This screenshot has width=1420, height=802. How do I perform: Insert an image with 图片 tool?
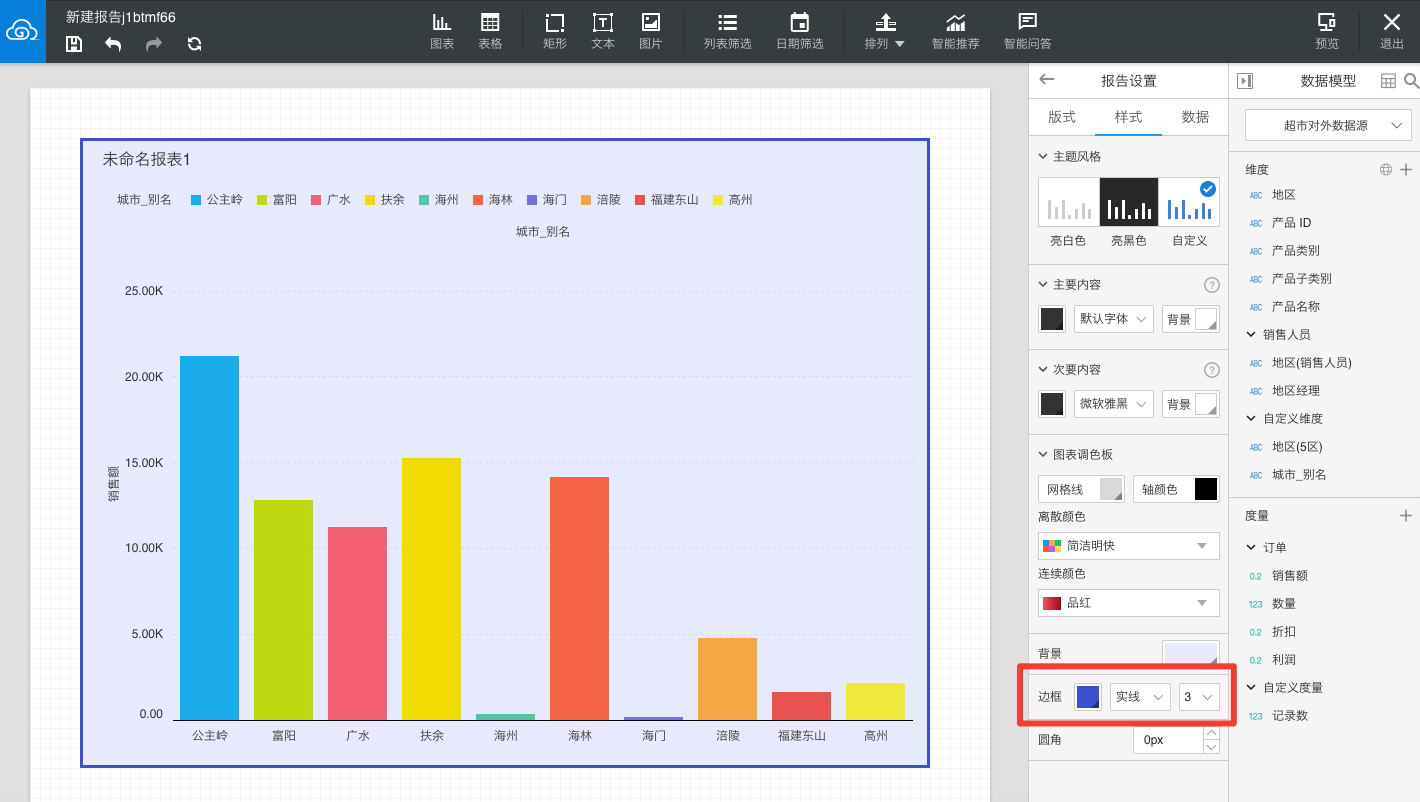click(x=651, y=31)
